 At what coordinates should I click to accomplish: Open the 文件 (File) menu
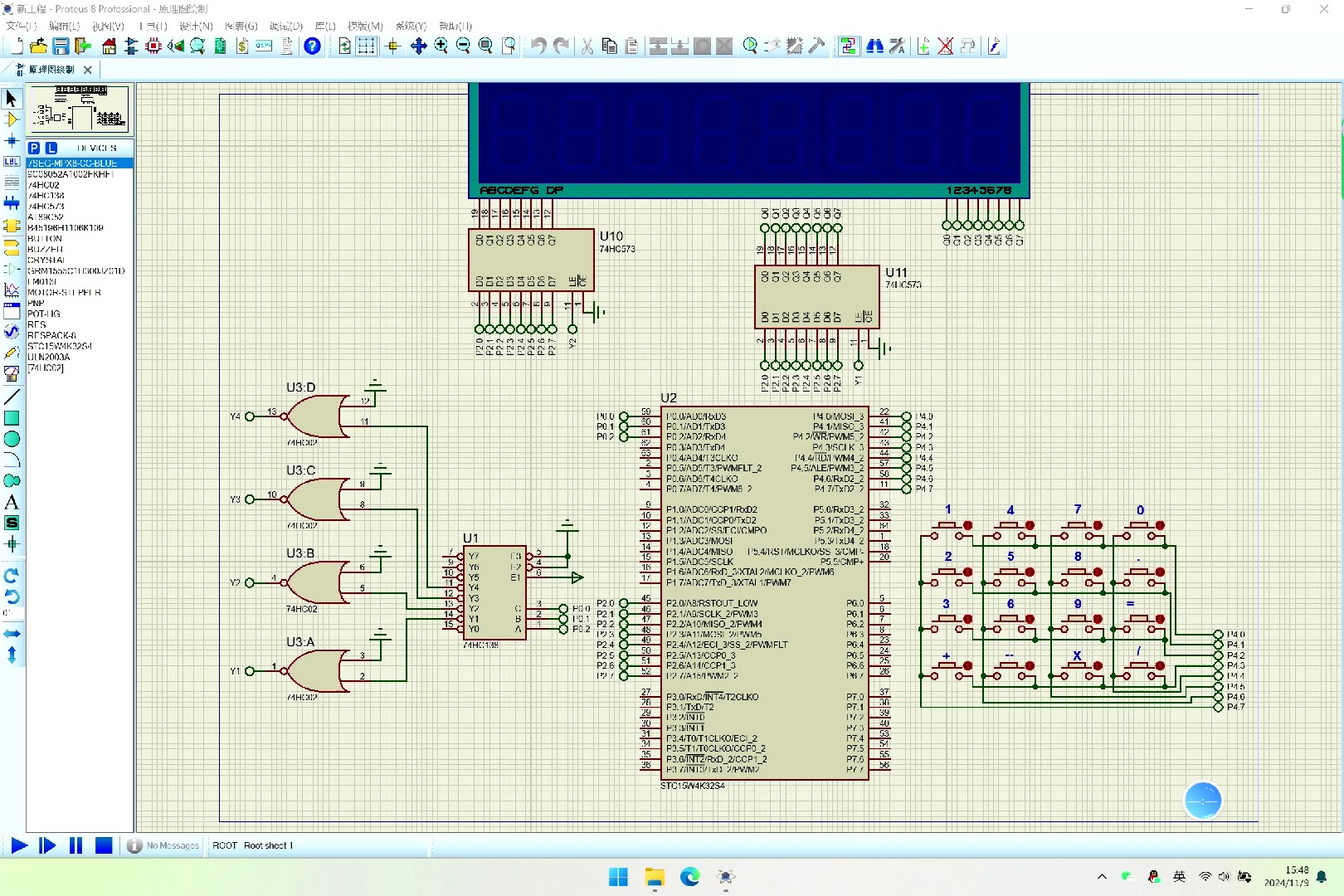[22, 27]
